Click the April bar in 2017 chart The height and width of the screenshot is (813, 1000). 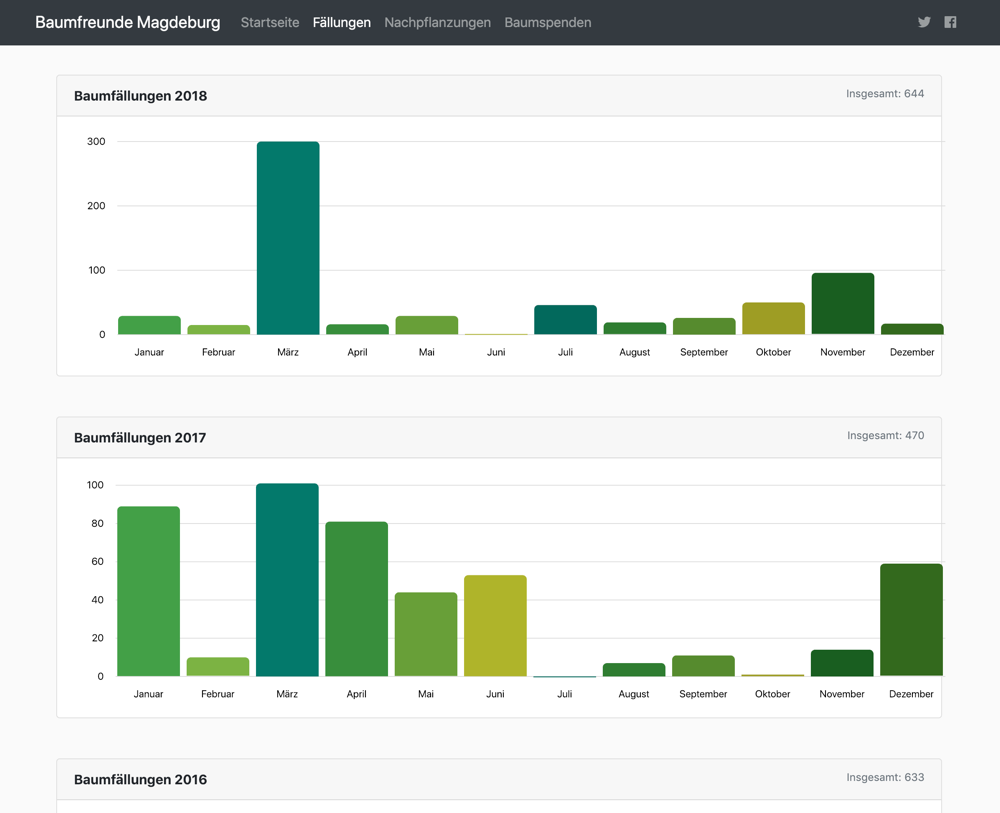(x=356, y=599)
